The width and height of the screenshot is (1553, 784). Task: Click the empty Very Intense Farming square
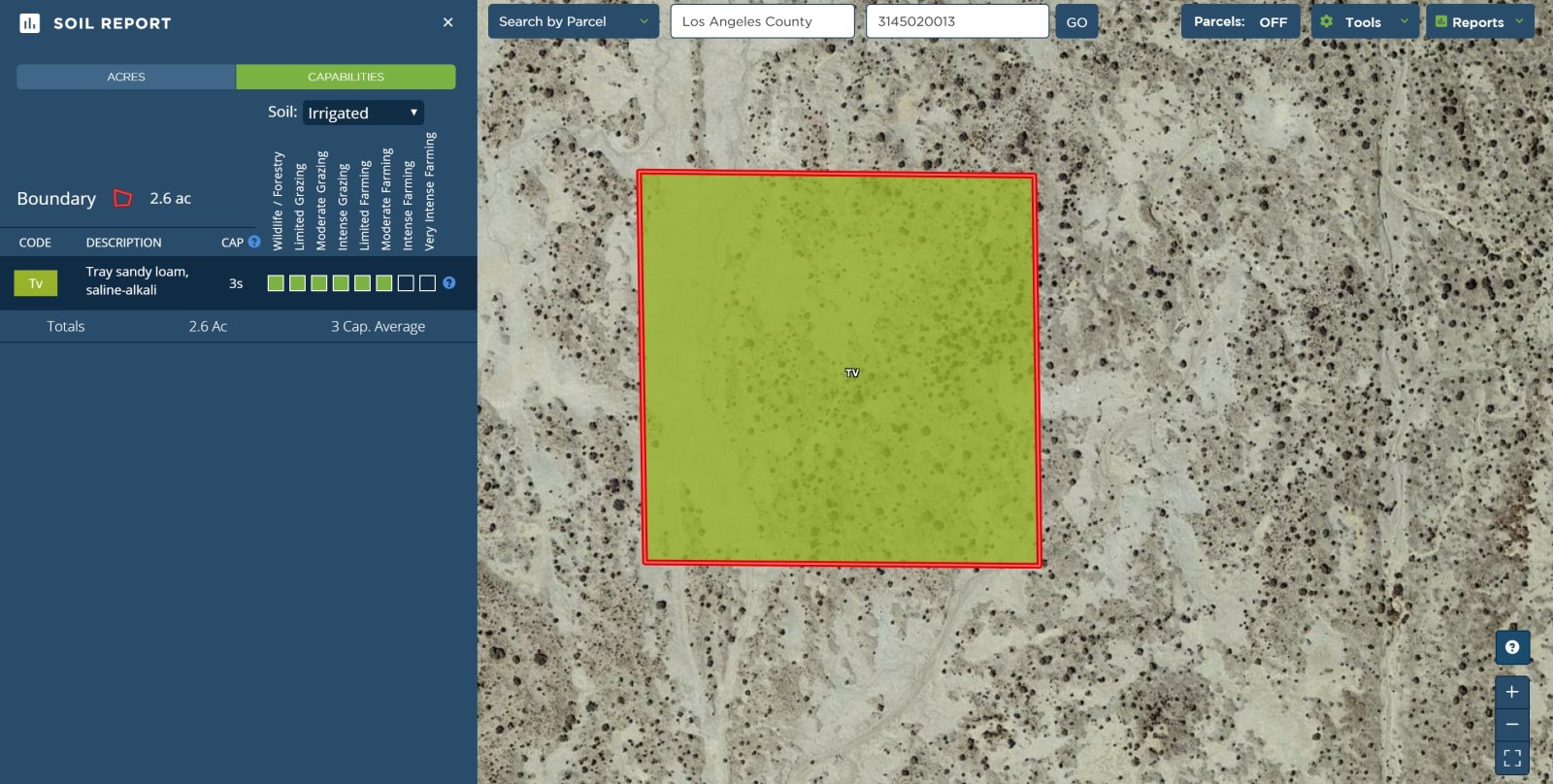427,283
